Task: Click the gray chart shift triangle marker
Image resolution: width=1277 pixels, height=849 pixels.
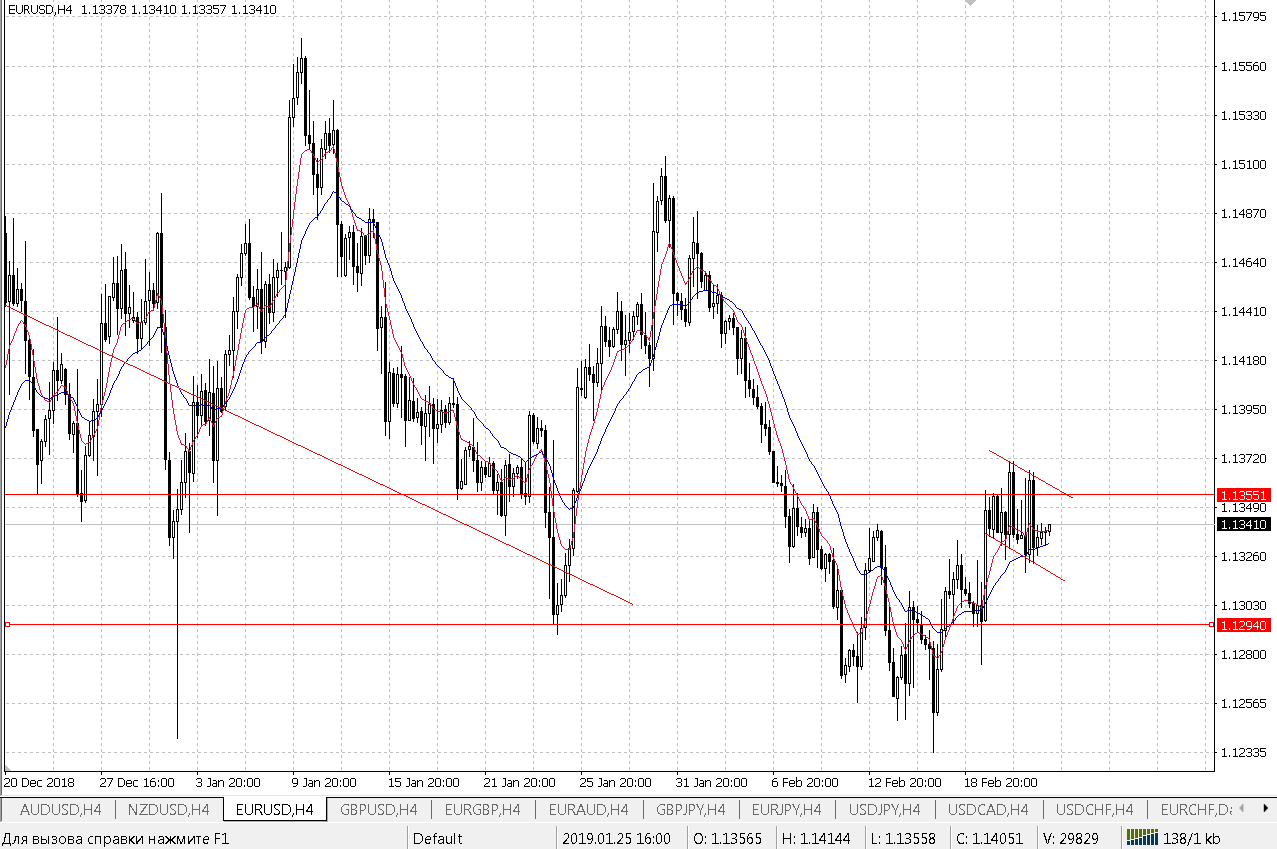Action: click(x=969, y=4)
